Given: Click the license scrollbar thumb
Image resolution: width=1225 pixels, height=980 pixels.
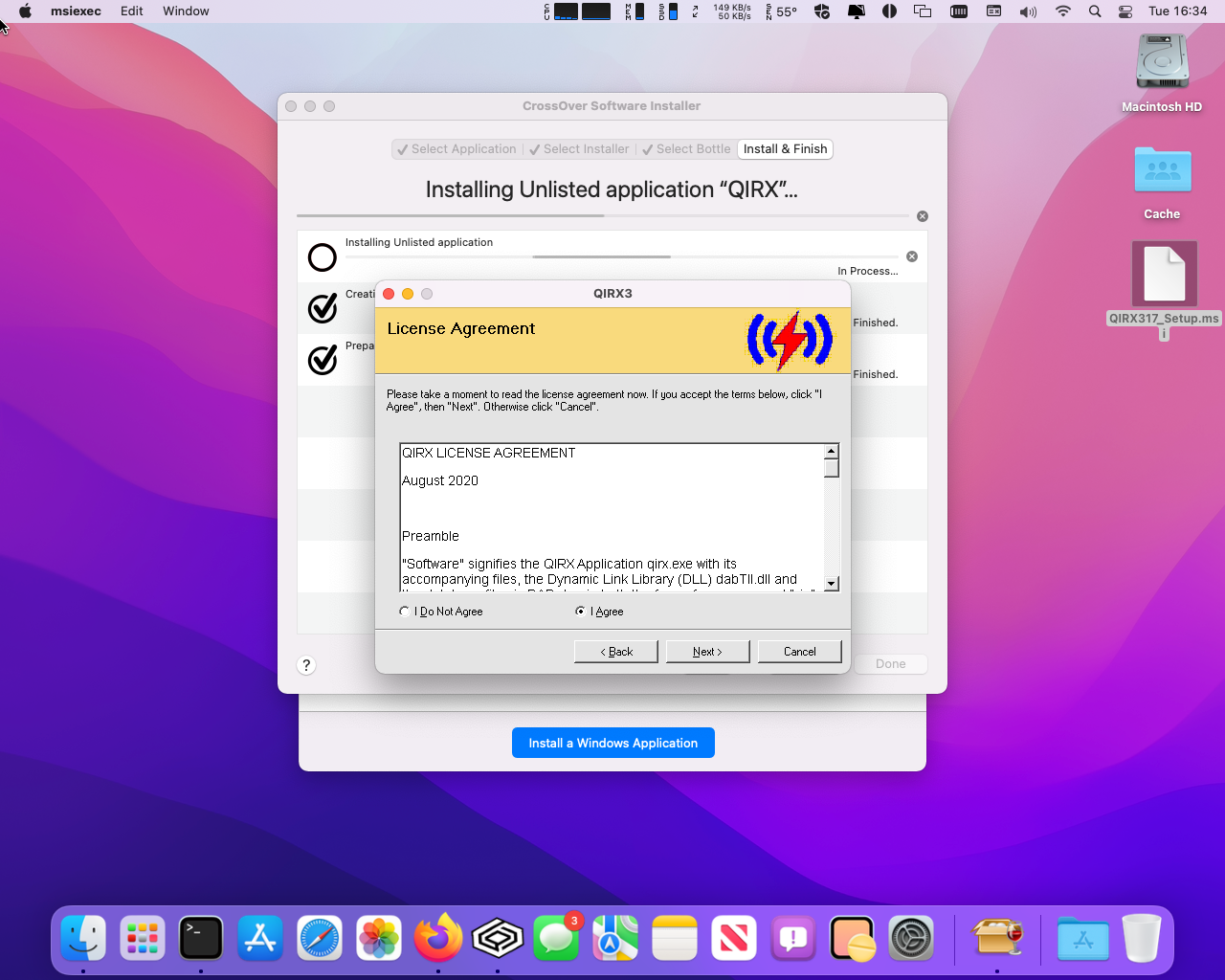Looking at the screenshot, I should pos(831,468).
